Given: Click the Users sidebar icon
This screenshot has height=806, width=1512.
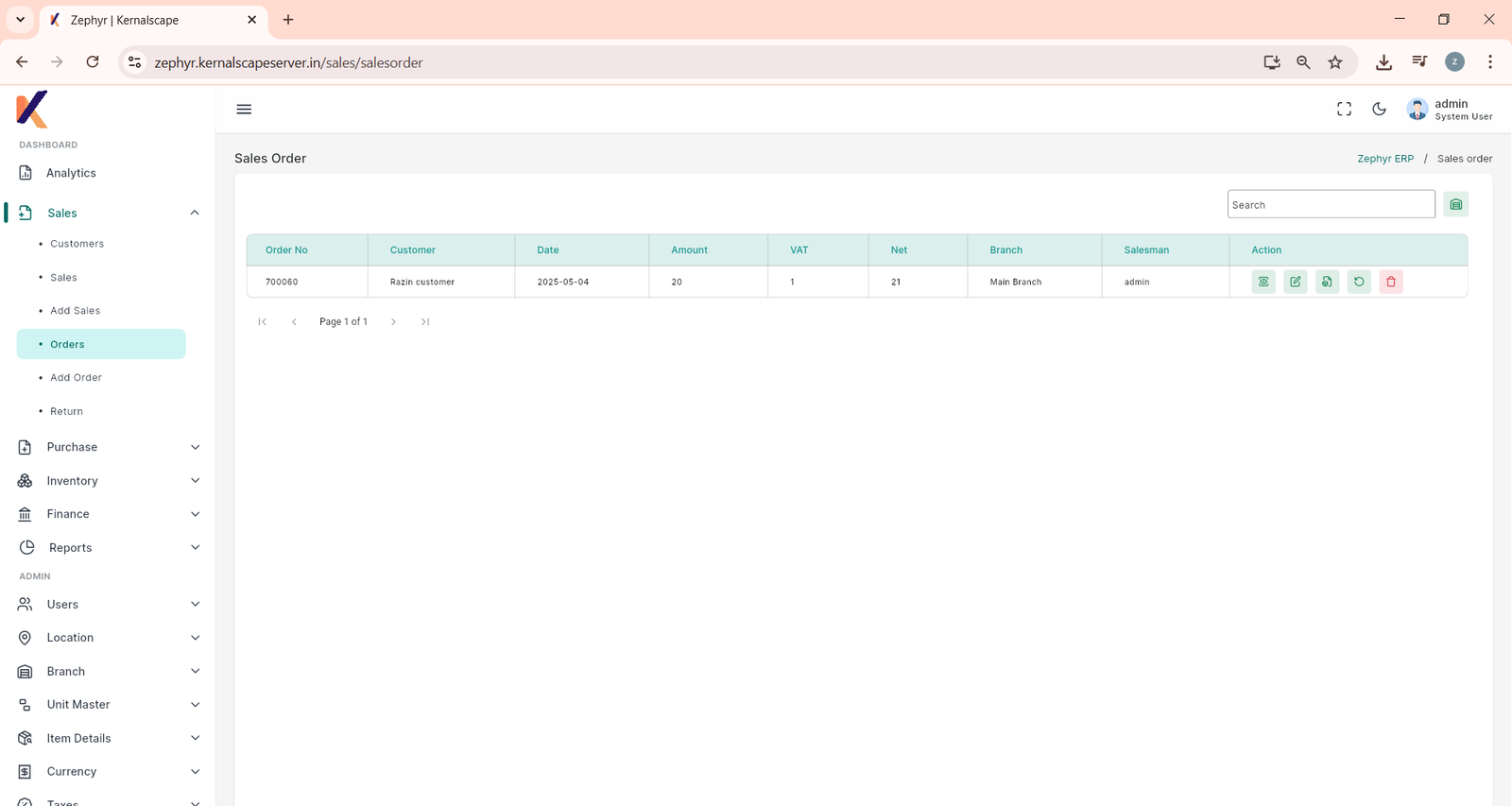Looking at the screenshot, I should point(26,605).
